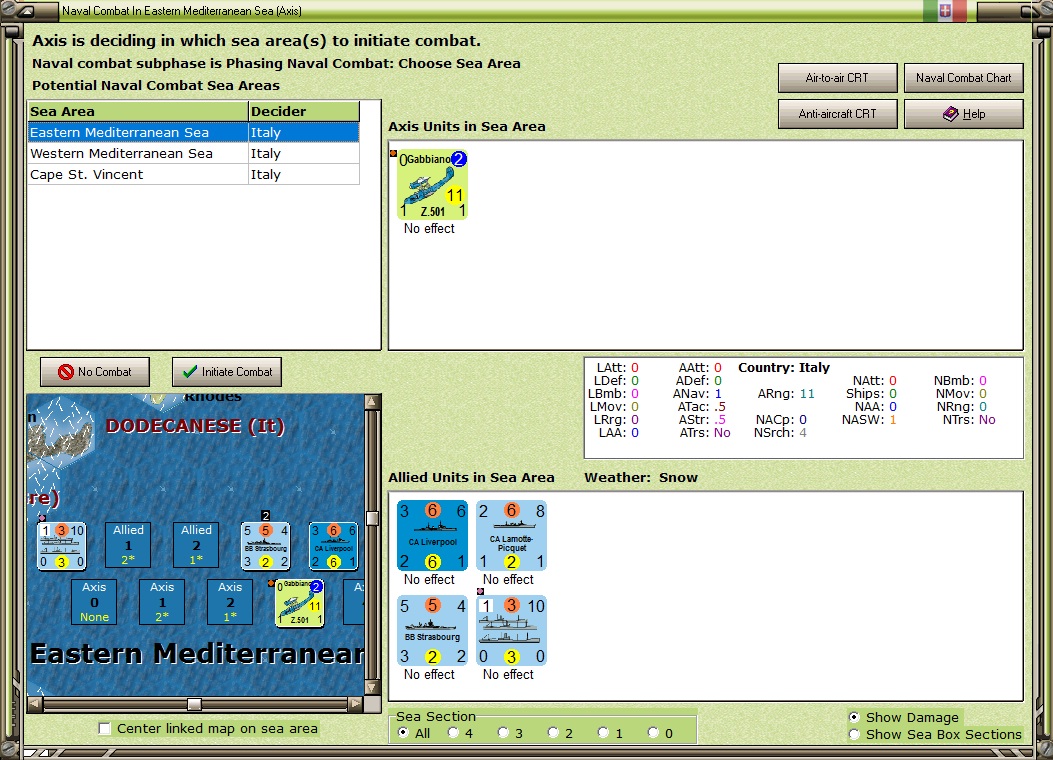The height and width of the screenshot is (760, 1053).
Task: Click the DODECANESE (It) label on map
Action: pyautogui.click(x=195, y=426)
